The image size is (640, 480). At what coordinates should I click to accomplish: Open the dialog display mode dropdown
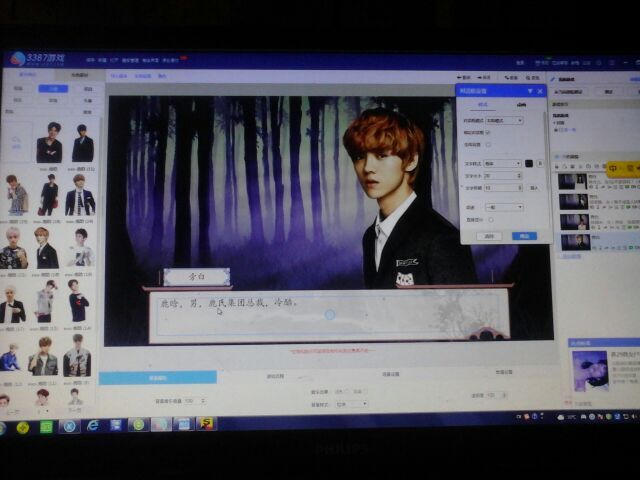pos(504,120)
